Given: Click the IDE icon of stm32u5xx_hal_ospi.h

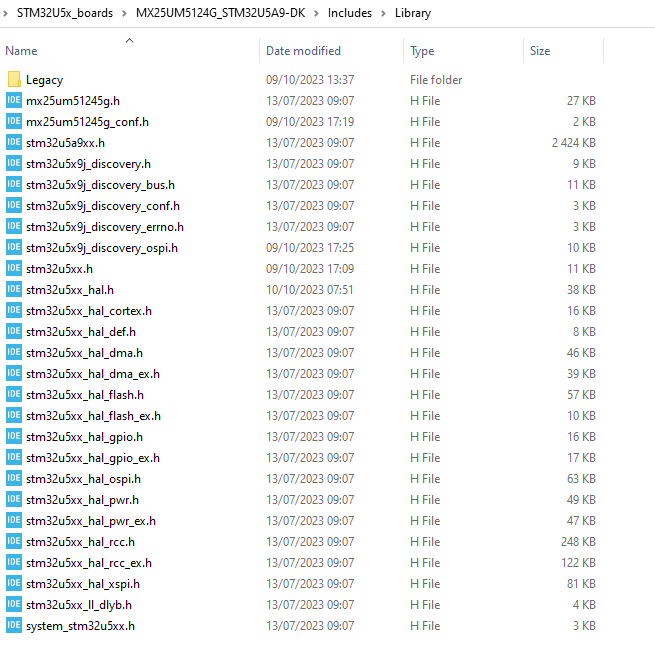Looking at the screenshot, I should (x=14, y=478).
